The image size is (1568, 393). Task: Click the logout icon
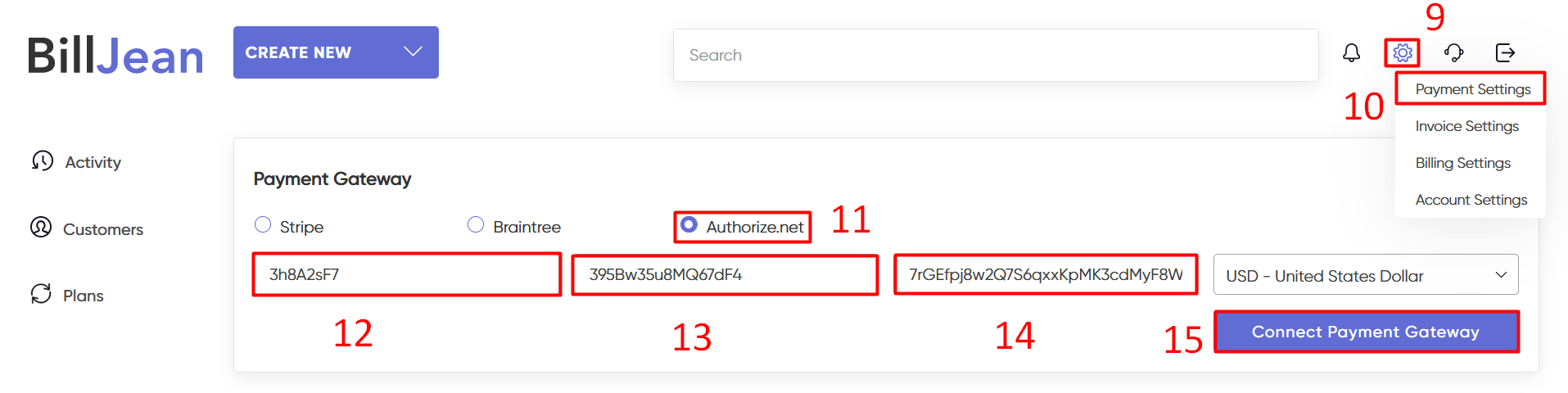click(x=1505, y=53)
